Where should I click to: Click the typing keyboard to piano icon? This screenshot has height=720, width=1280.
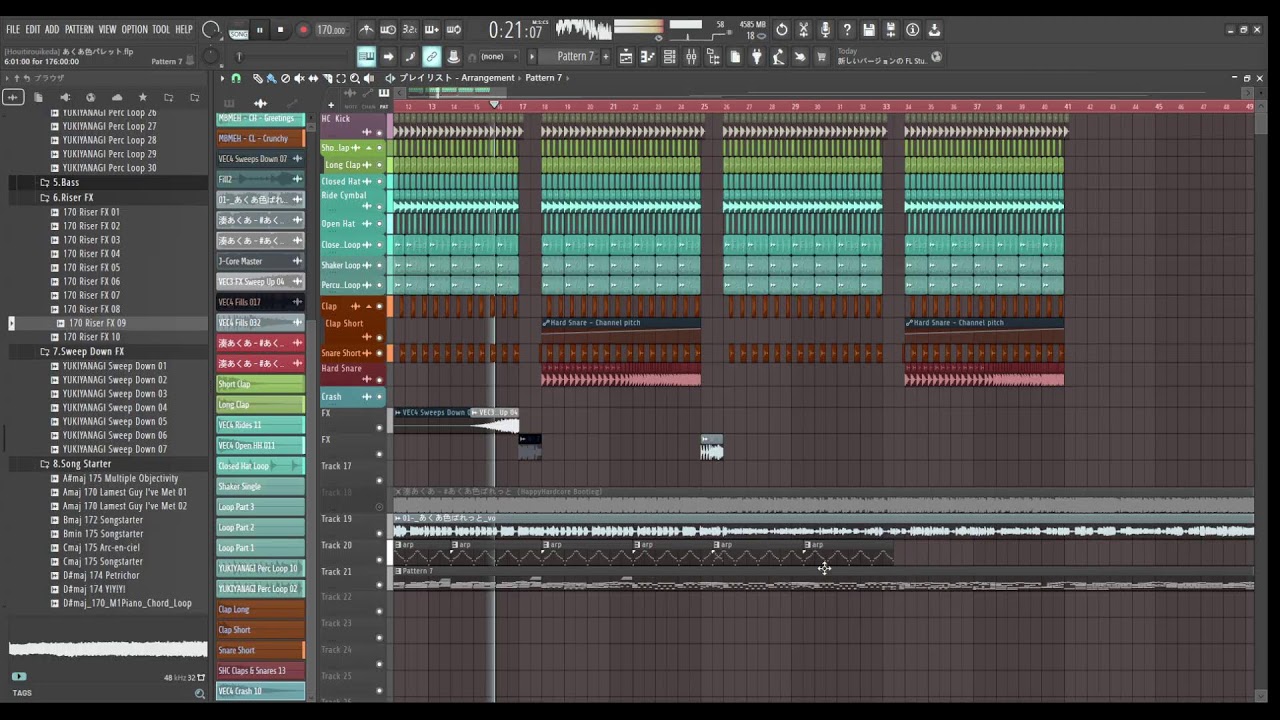tap(366, 56)
